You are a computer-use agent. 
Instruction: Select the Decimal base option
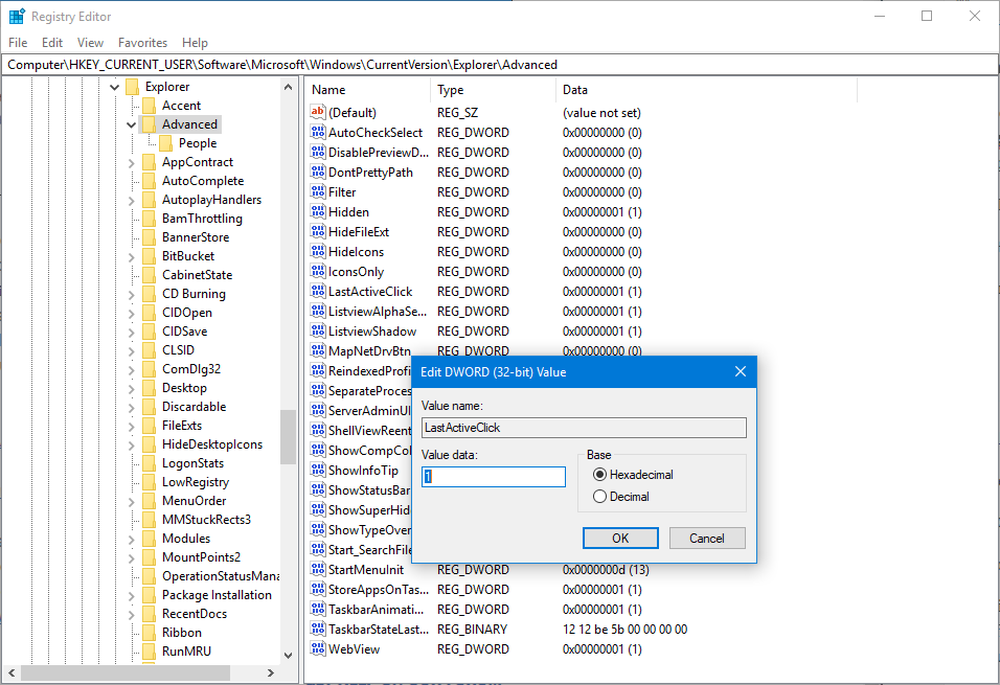(599, 496)
